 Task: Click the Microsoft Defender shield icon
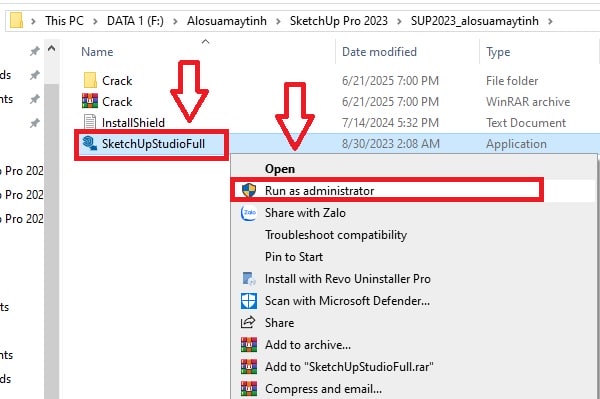tap(249, 301)
